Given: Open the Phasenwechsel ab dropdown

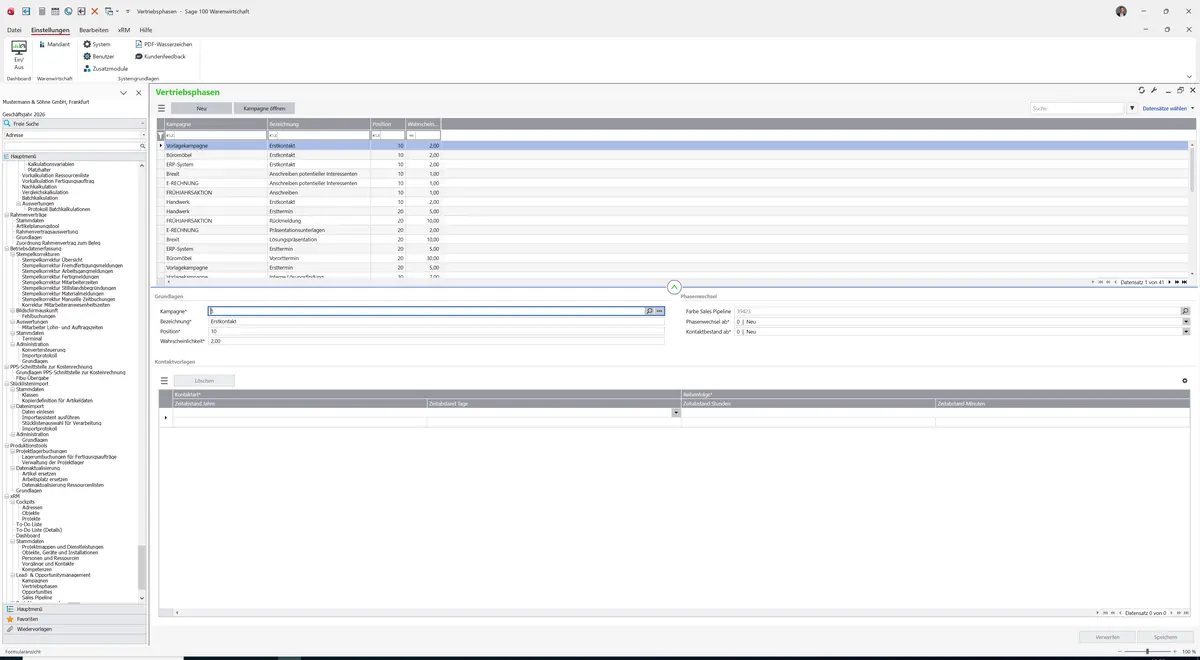Looking at the screenshot, I should pos(1186,321).
